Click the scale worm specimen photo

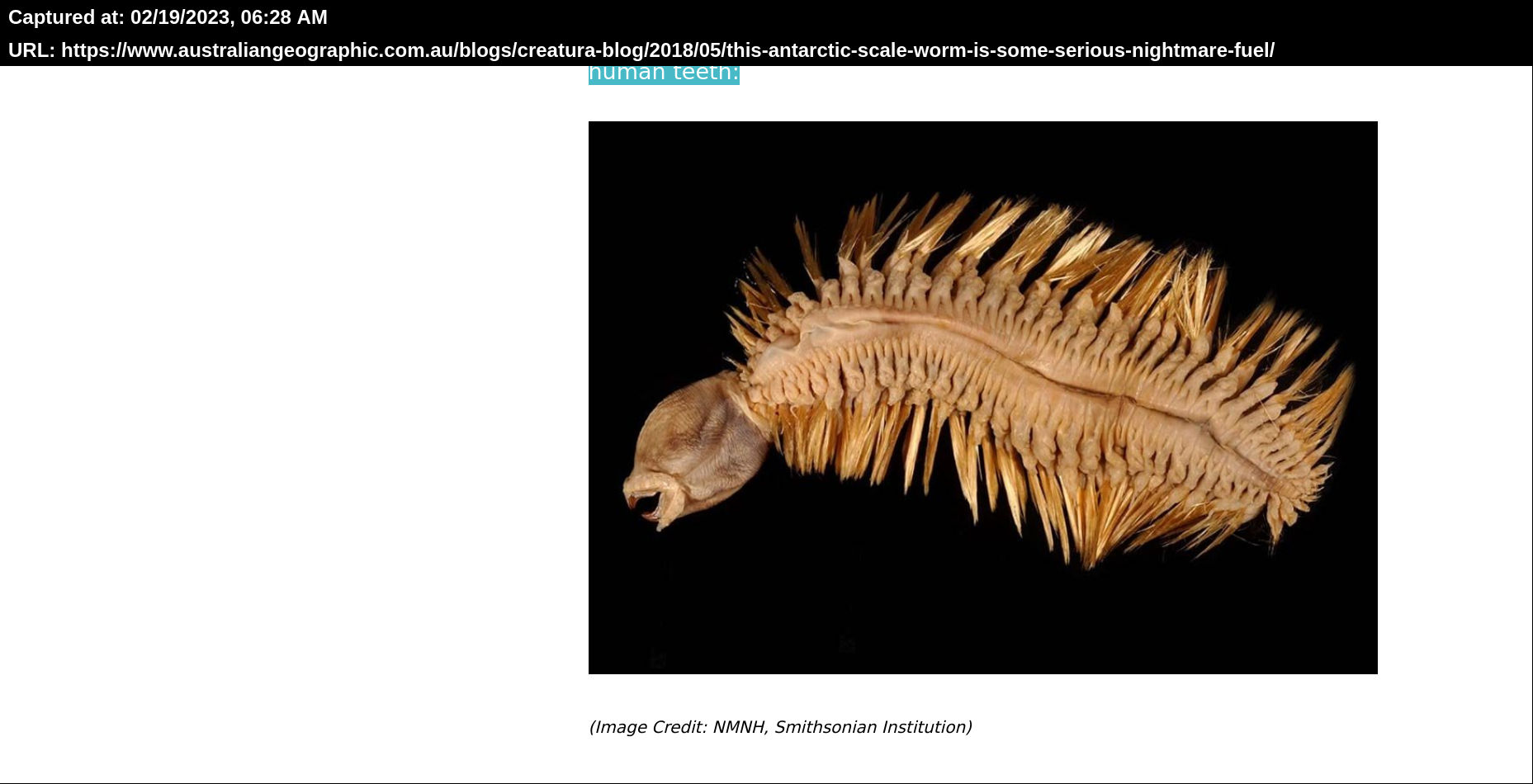(x=982, y=398)
